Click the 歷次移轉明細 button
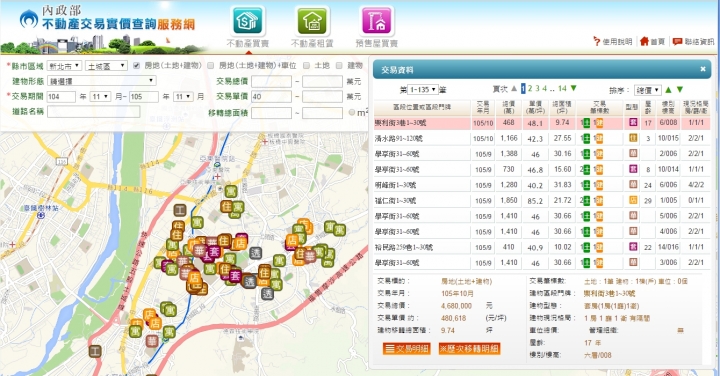 point(469,348)
